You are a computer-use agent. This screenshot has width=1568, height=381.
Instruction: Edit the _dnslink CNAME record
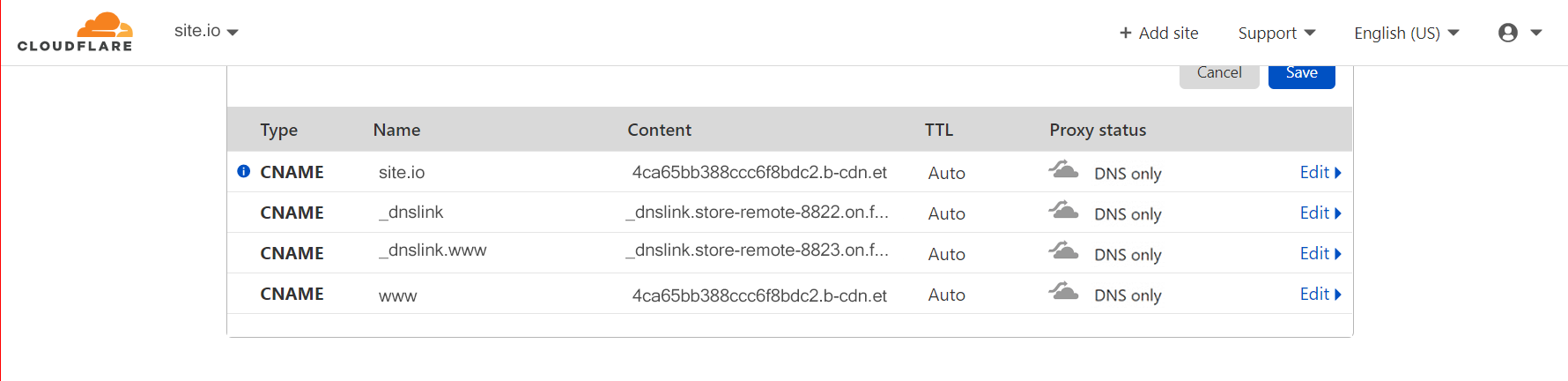1320,213
